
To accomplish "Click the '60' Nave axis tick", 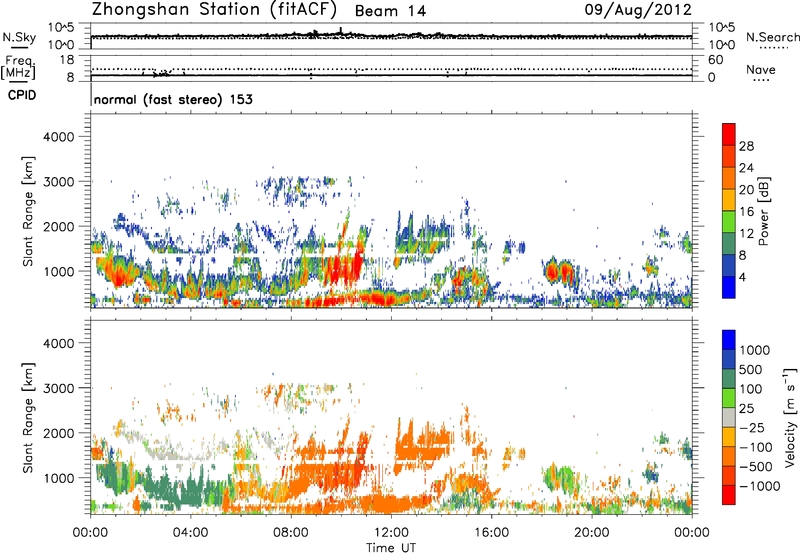I will tap(715, 60).
